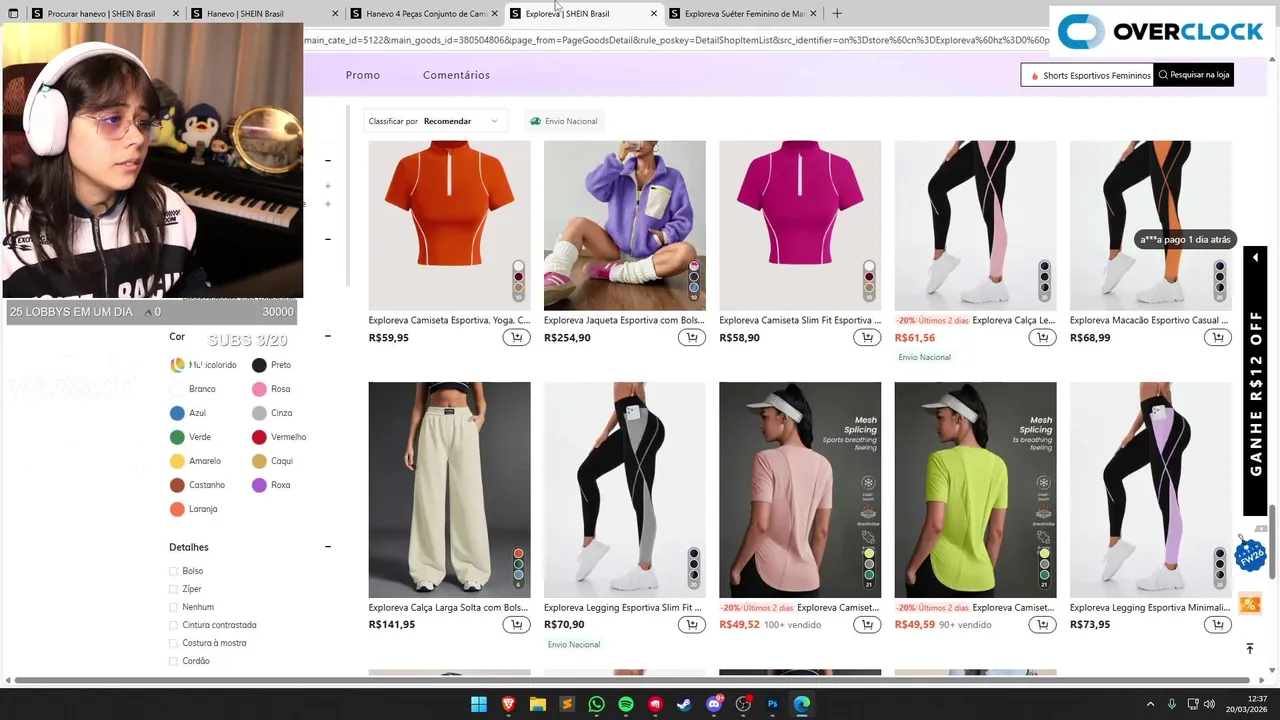This screenshot has height=720, width=1280.
Task: Check the Bolso detail filter
Action: (x=174, y=571)
